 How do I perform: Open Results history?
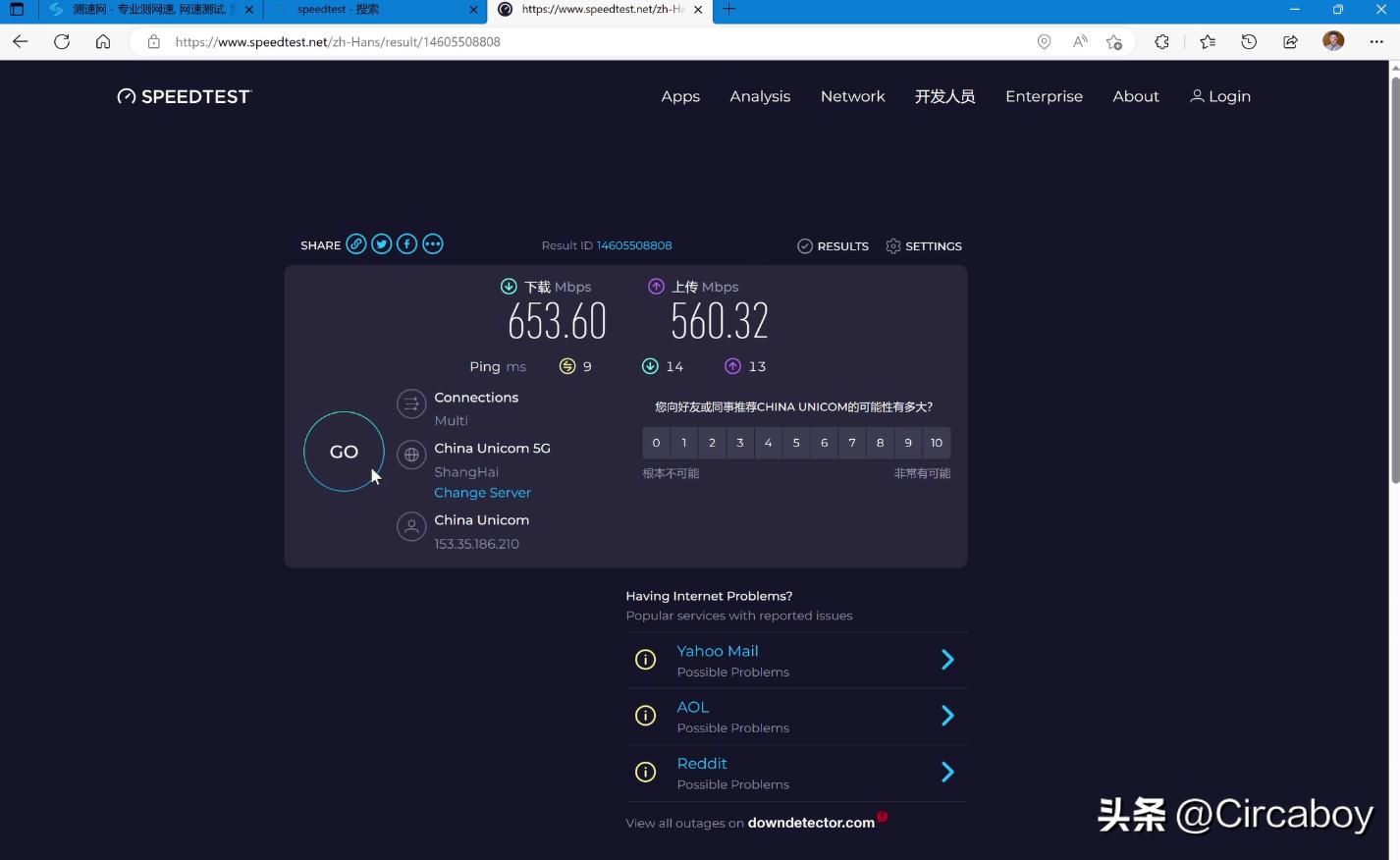tap(833, 246)
